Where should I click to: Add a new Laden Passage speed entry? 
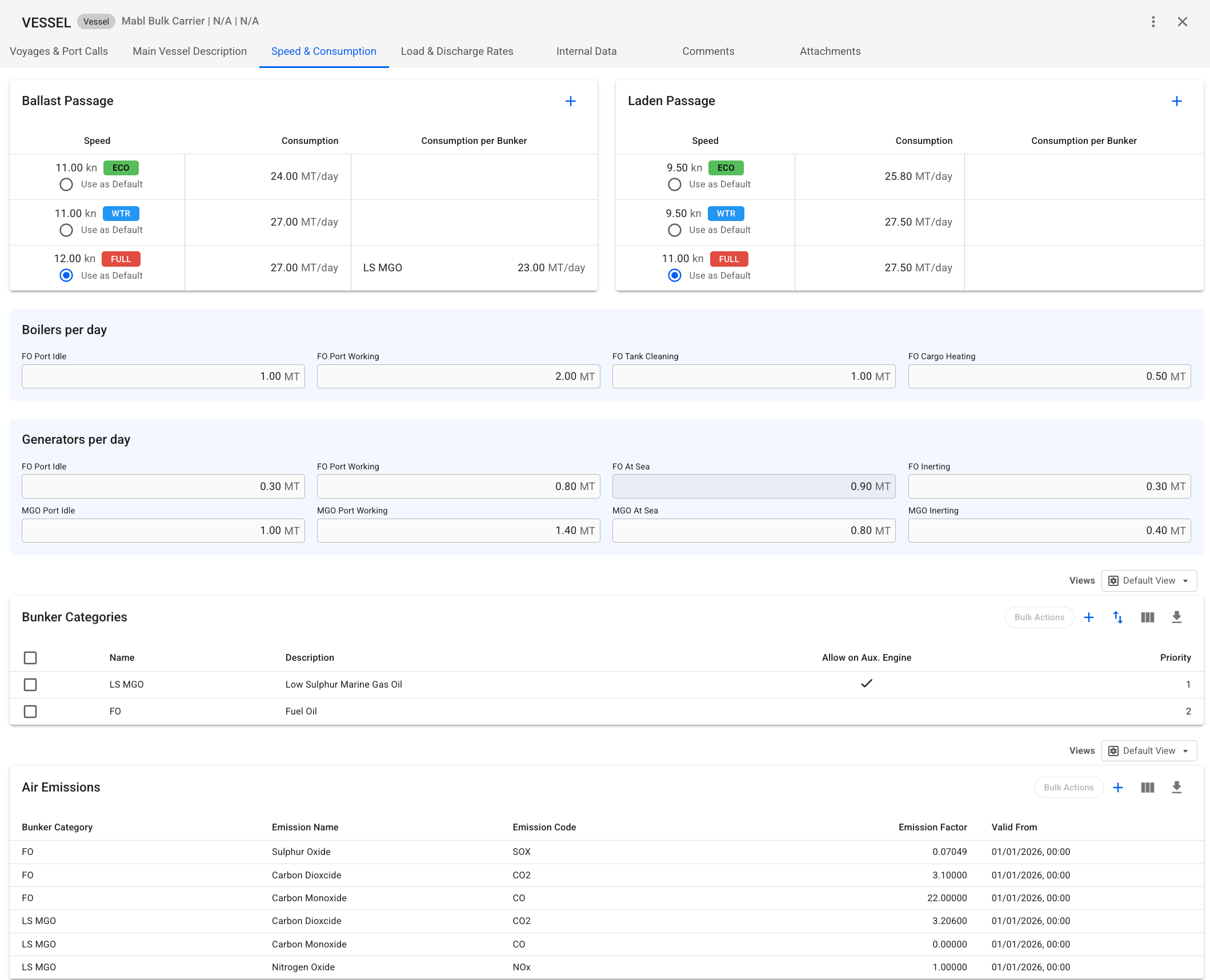pyautogui.click(x=1176, y=101)
